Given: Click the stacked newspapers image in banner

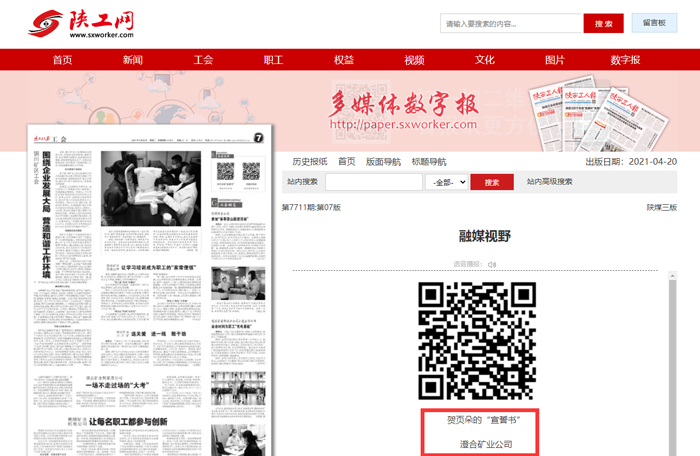Looking at the screenshot, I should tap(598, 114).
